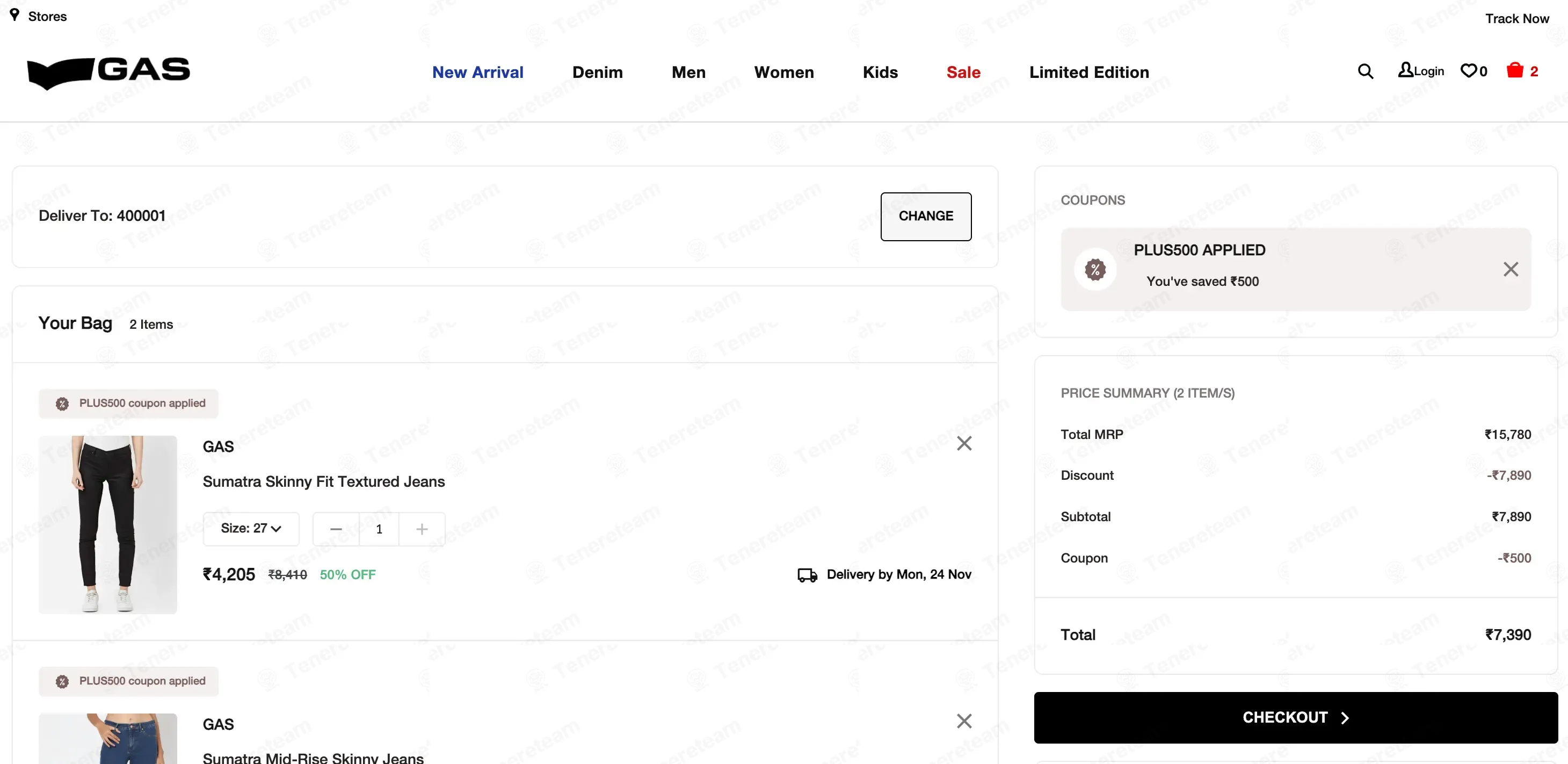Click the delivery truck icon
The height and width of the screenshot is (764, 1568).
807,575
